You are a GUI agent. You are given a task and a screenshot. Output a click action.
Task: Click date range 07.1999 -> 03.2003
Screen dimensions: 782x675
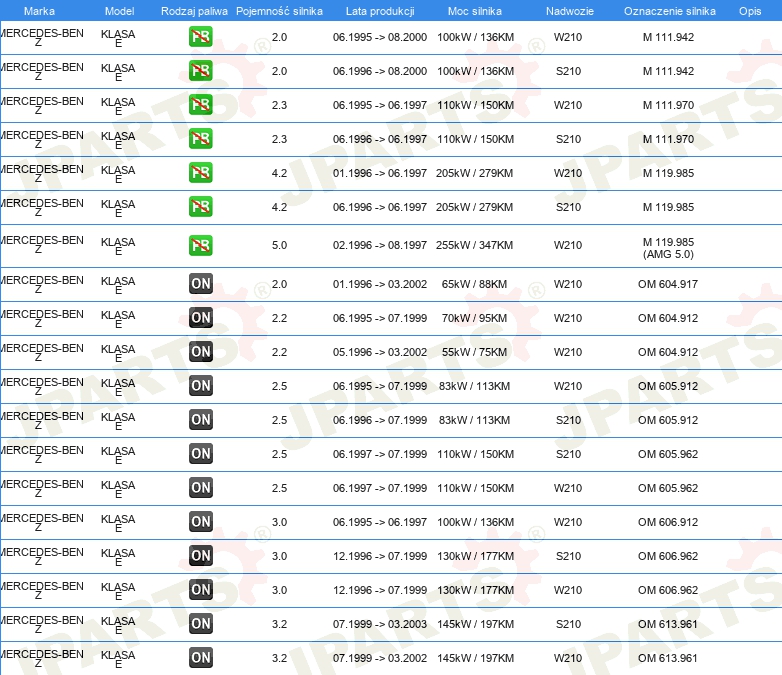point(380,624)
